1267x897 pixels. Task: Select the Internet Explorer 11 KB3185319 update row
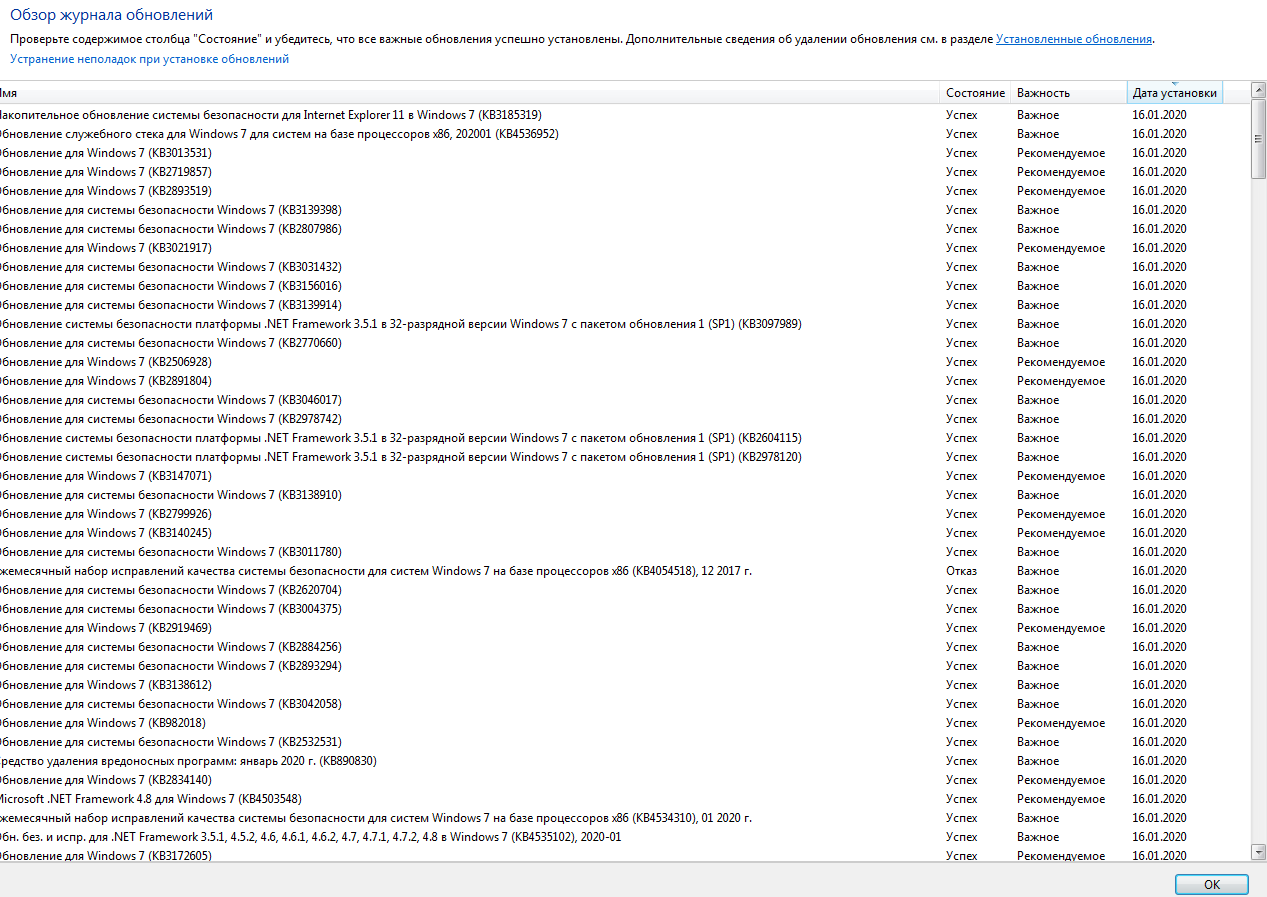[625, 115]
